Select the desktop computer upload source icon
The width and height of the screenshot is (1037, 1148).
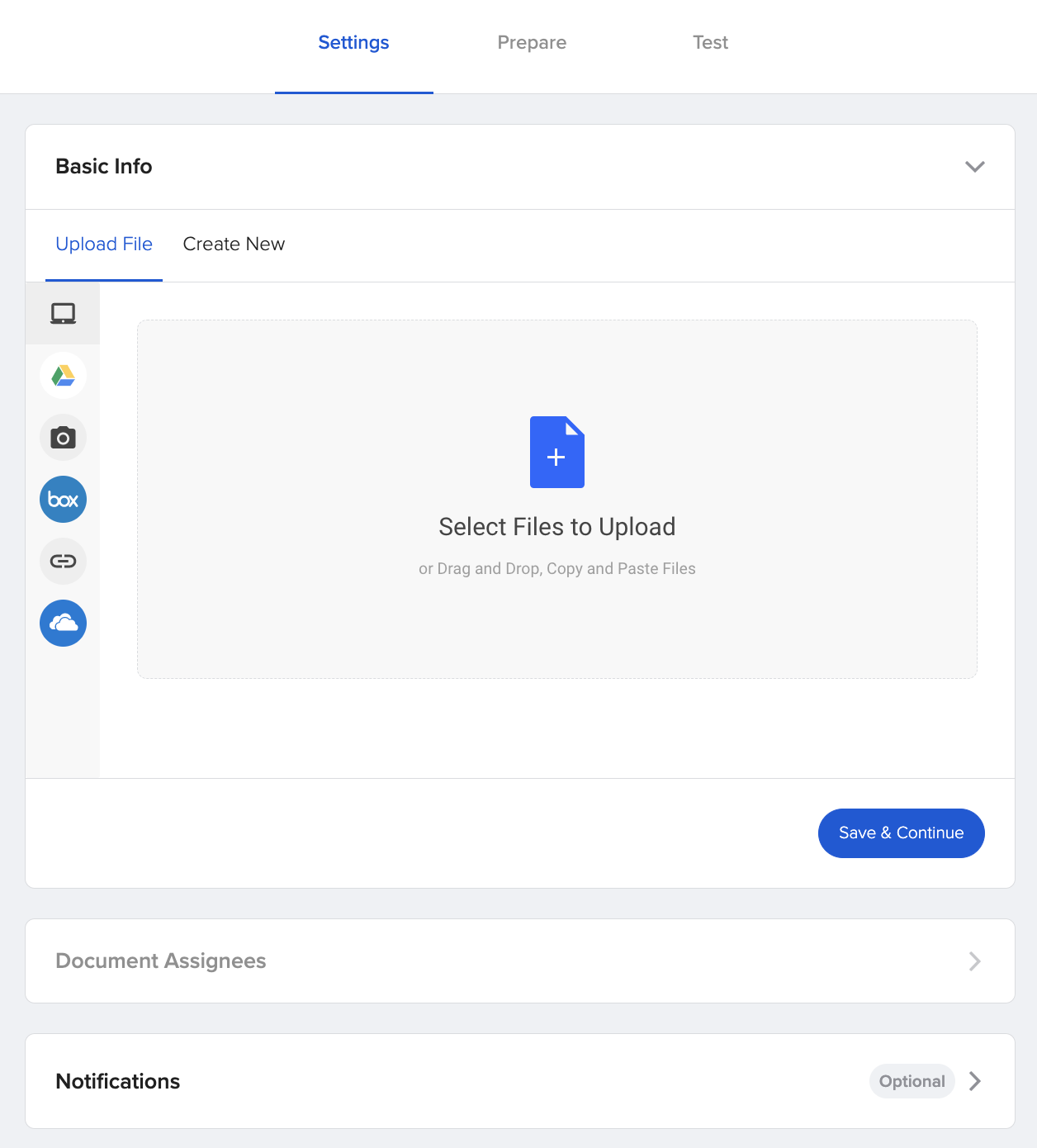(x=63, y=313)
